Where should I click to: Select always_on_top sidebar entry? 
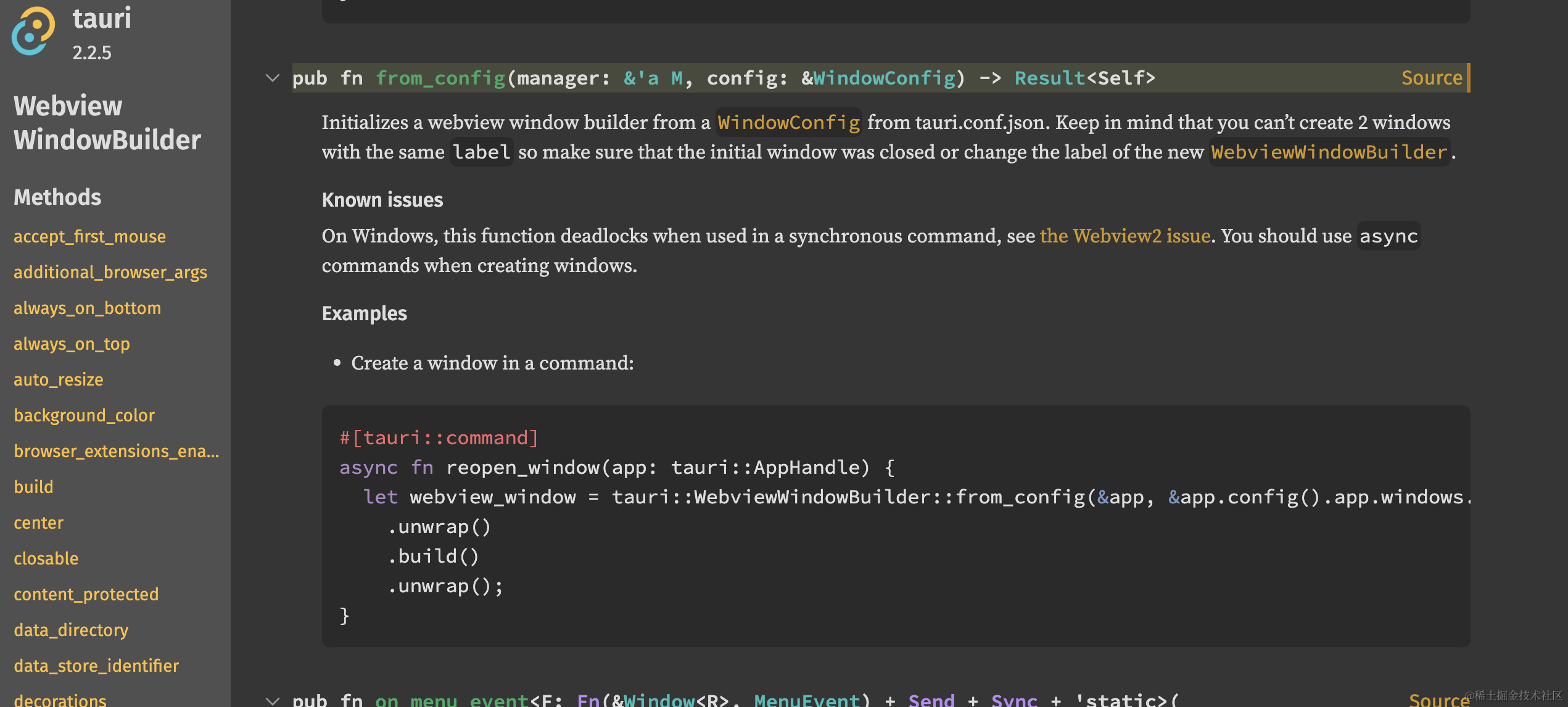coord(72,344)
